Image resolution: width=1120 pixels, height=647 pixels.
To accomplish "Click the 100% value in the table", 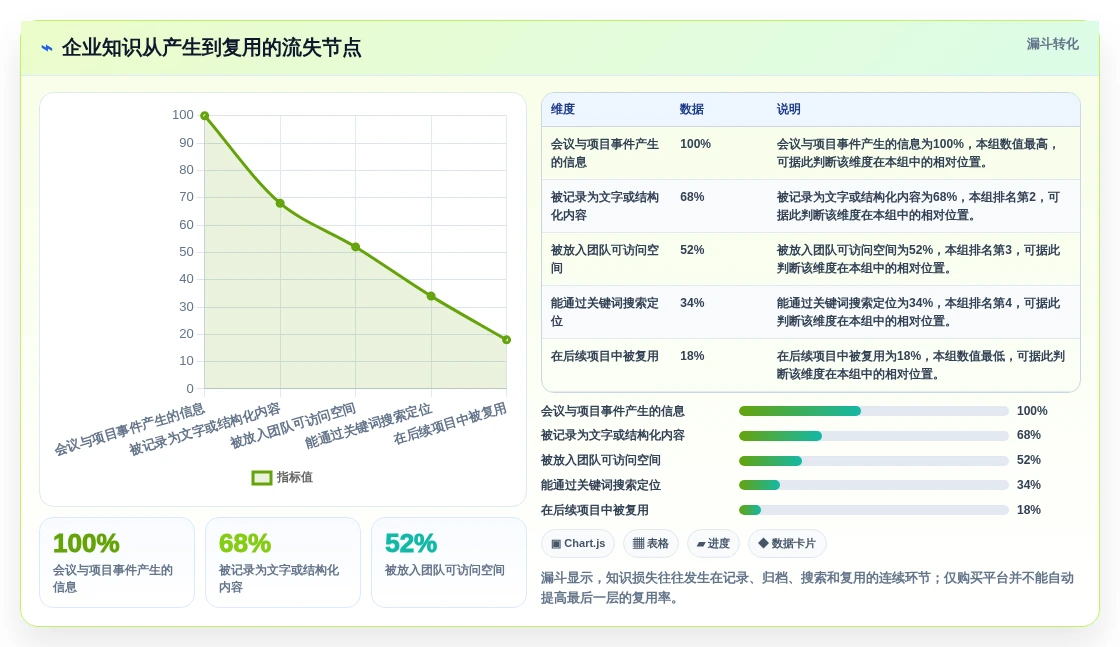I will click(x=695, y=144).
